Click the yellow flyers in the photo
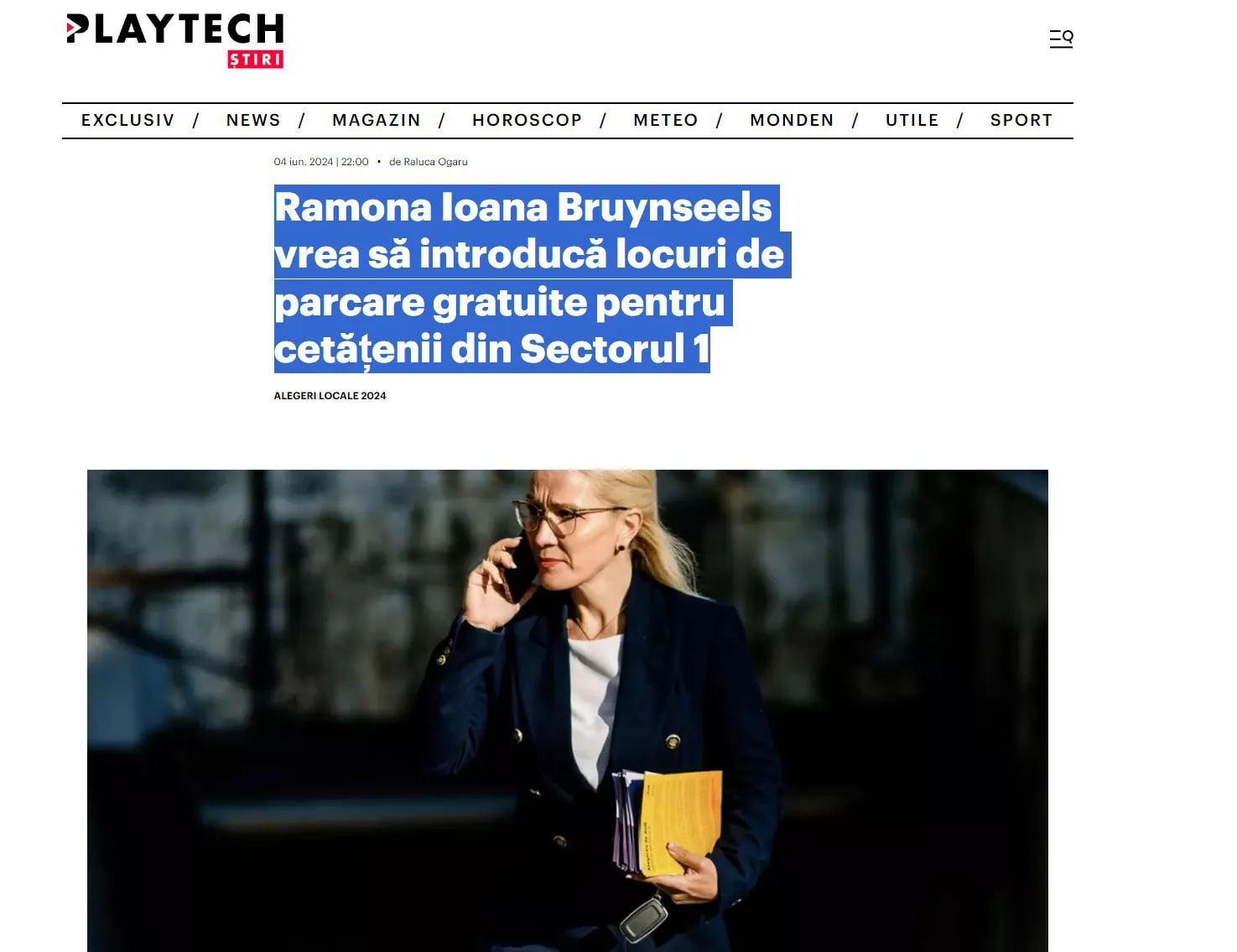 [680, 822]
